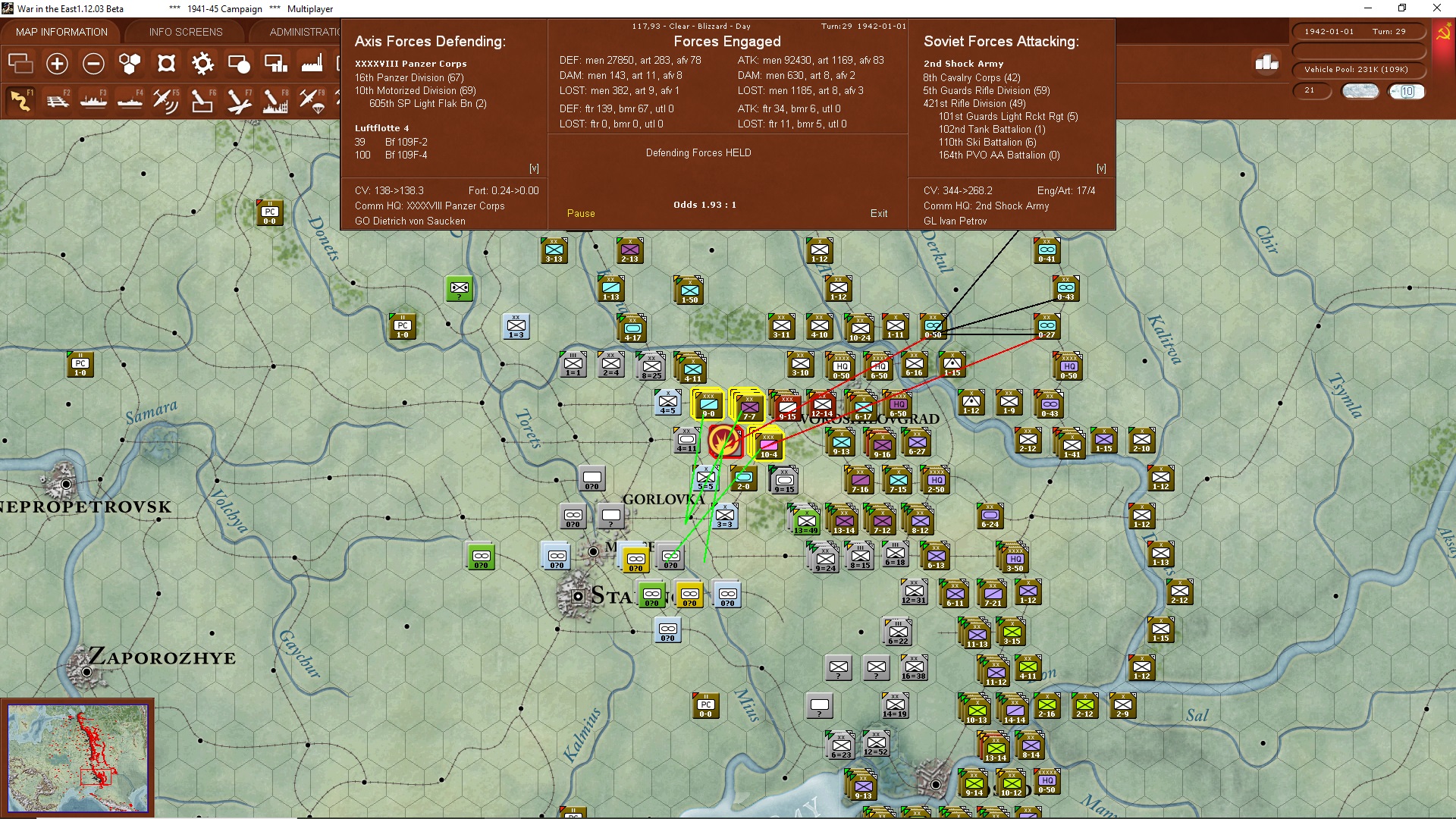Screen dimensions: 1456x819
Task: Toggle the hex grid icon
Action: [x=130, y=64]
